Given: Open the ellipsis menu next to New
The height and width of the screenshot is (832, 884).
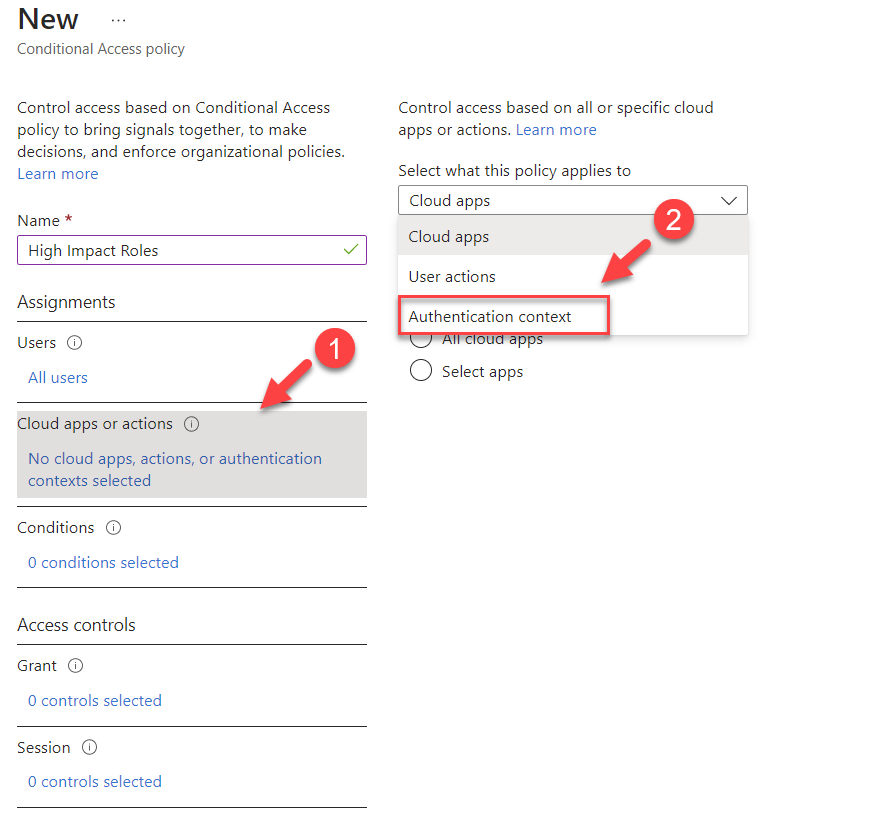Looking at the screenshot, I should pos(118,18).
